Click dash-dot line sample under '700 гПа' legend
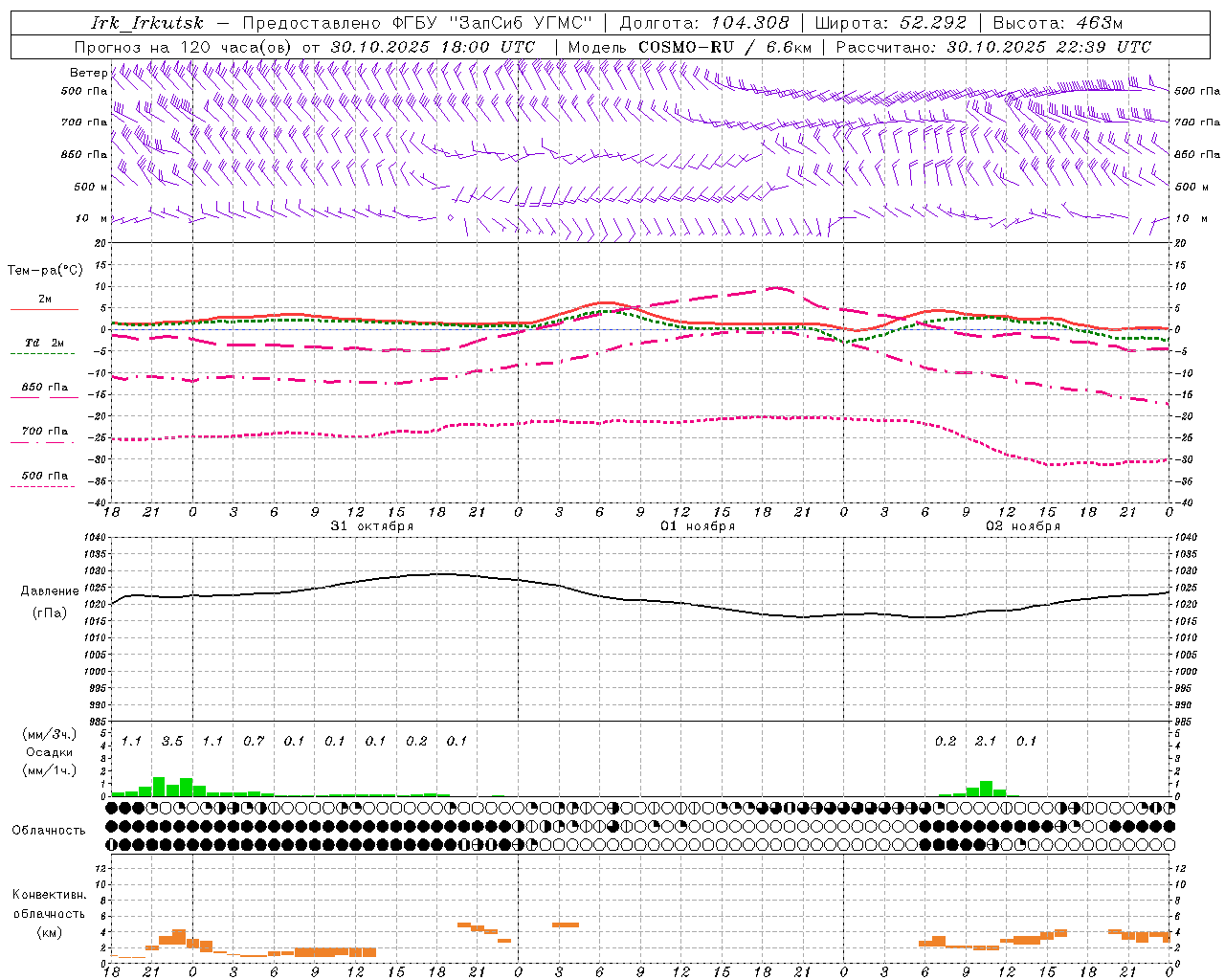The image size is (1225, 980). (x=42, y=442)
